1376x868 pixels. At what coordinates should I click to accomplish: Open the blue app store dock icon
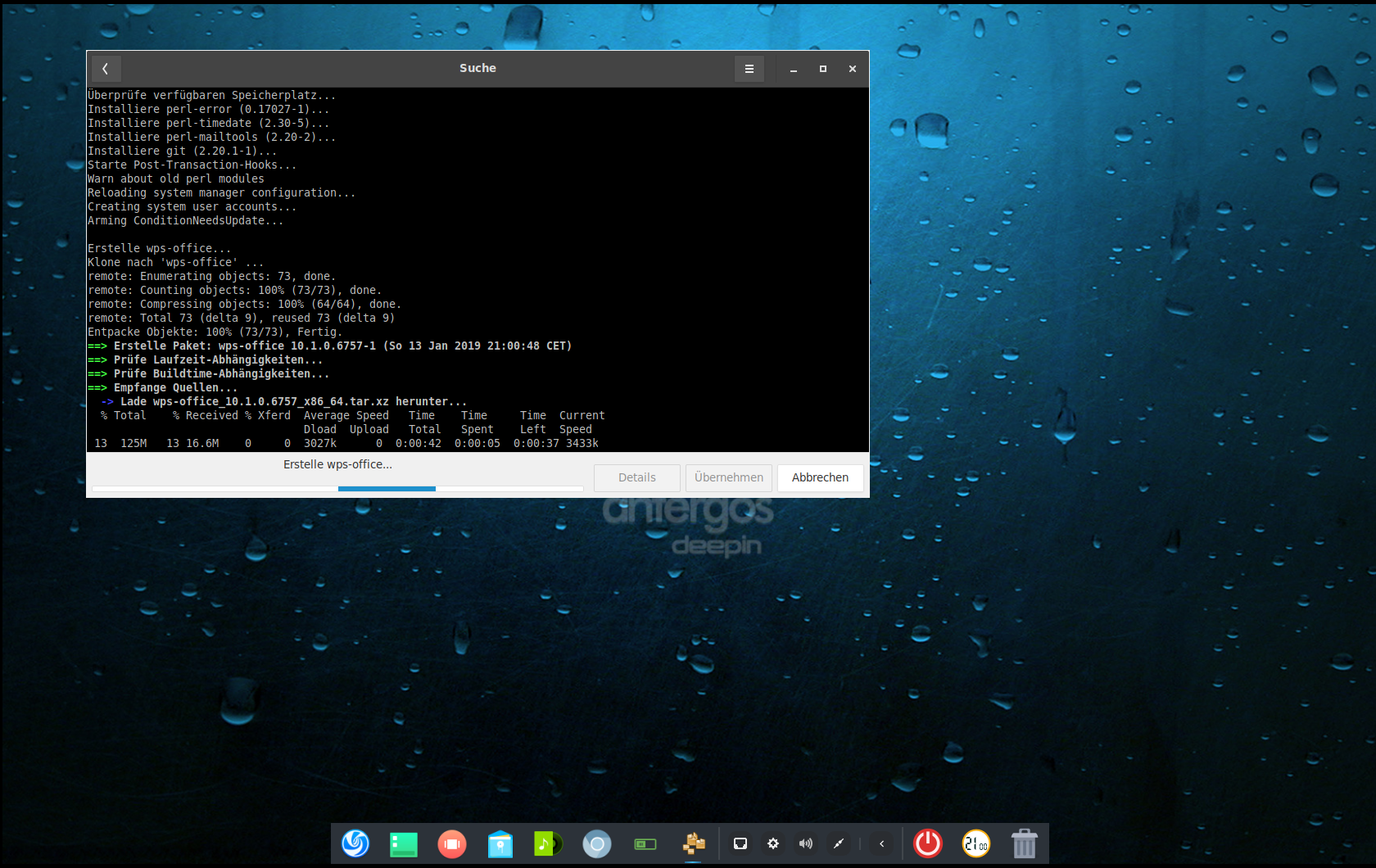(x=500, y=843)
